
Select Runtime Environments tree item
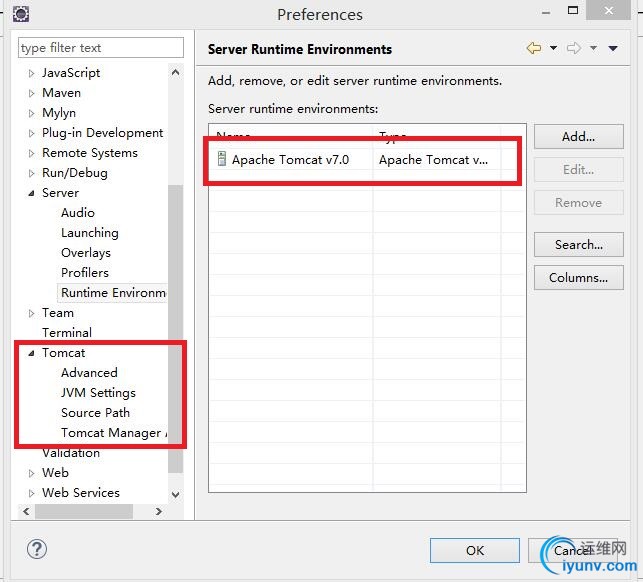click(113, 292)
